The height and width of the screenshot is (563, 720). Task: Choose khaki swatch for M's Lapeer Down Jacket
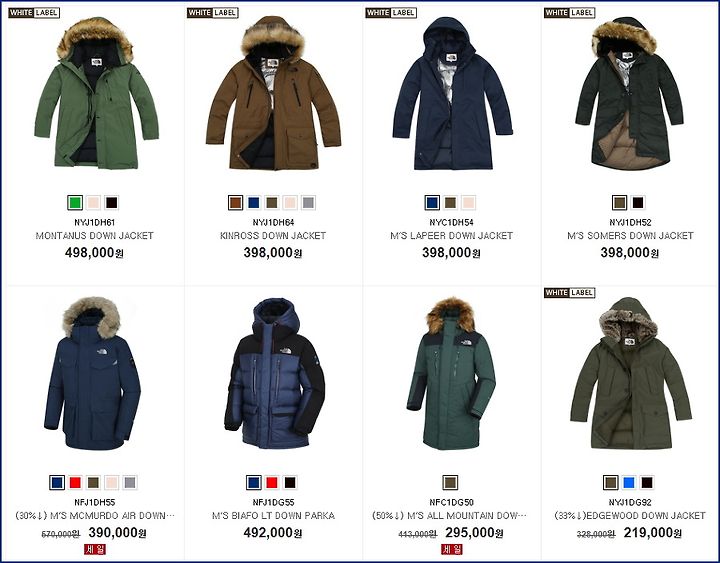(450, 203)
